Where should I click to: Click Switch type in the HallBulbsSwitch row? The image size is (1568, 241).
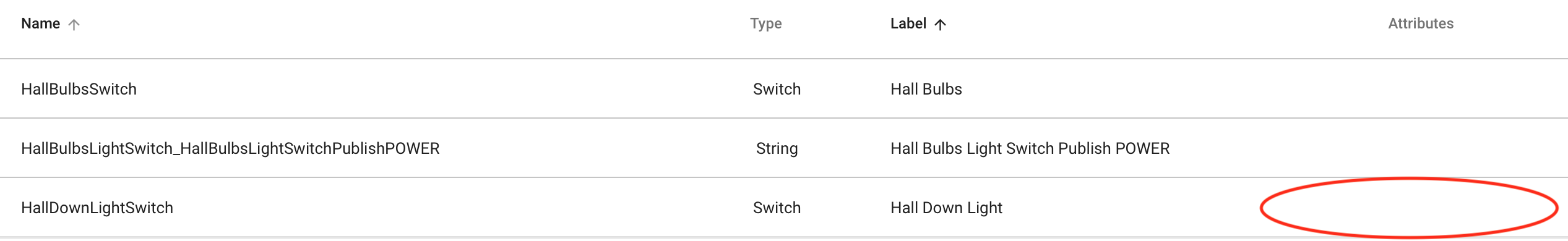point(777,89)
